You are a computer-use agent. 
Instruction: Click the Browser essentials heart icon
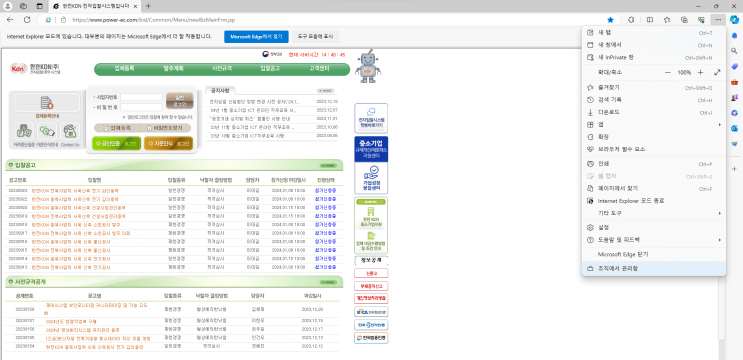pos(701,20)
